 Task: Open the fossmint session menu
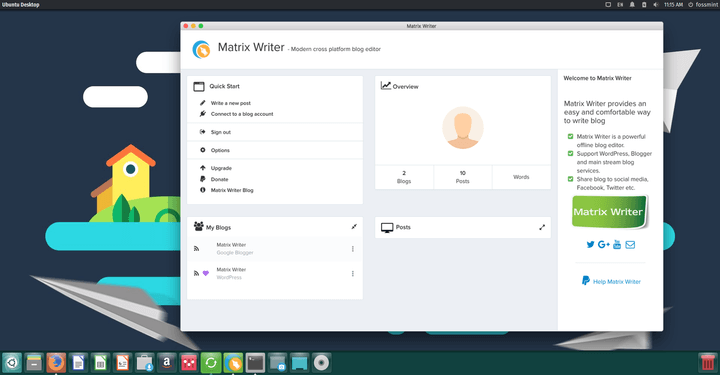coord(703,5)
